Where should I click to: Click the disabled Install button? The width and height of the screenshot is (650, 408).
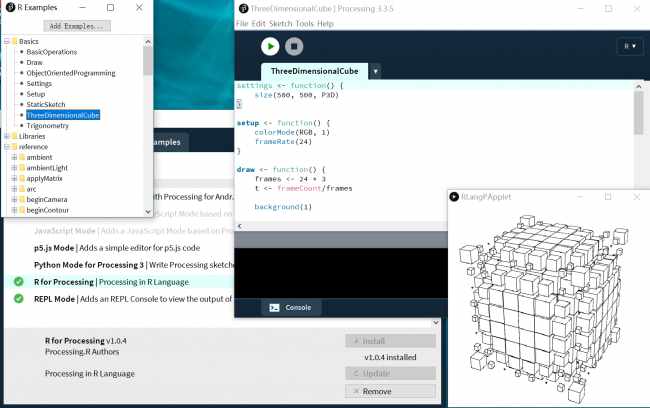click(390, 341)
